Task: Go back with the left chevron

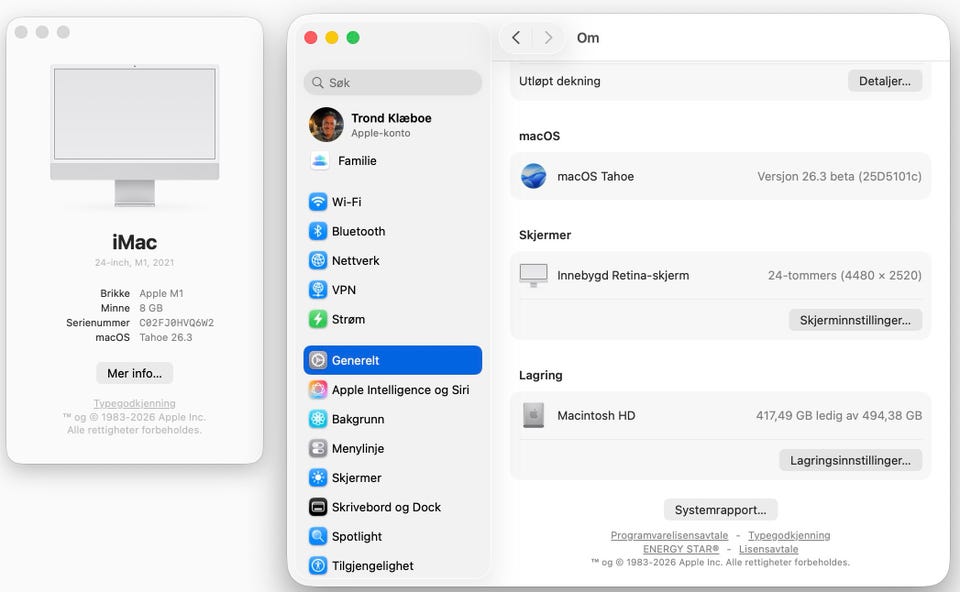Action: (x=516, y=38)
